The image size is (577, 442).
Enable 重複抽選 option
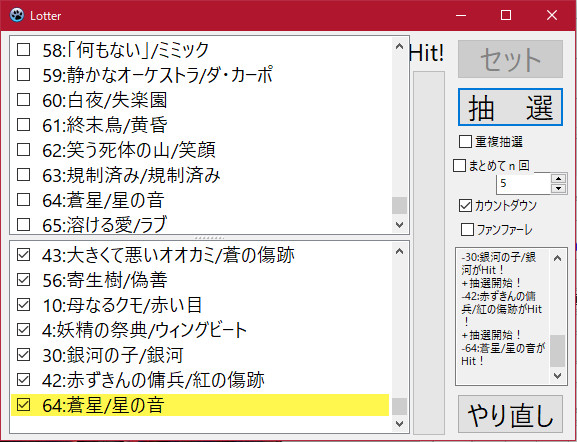466,141
